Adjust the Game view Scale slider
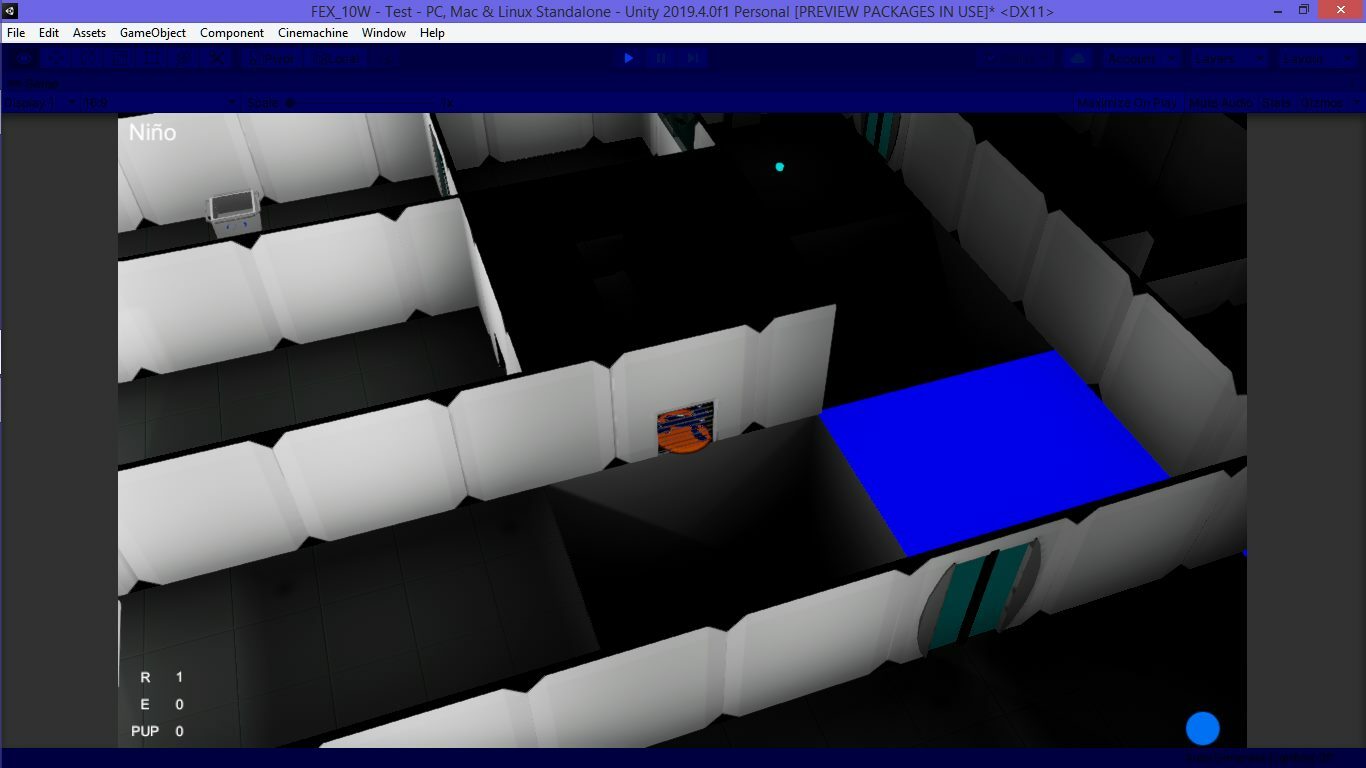 tap(330, 103)
